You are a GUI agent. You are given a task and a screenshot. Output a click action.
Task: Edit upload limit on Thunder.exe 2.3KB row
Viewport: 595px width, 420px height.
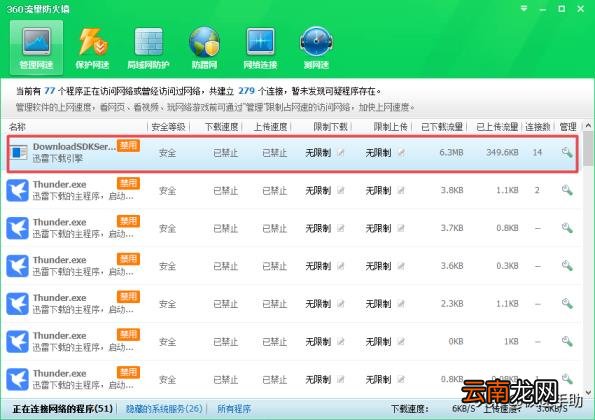click(x=401, y=304)
